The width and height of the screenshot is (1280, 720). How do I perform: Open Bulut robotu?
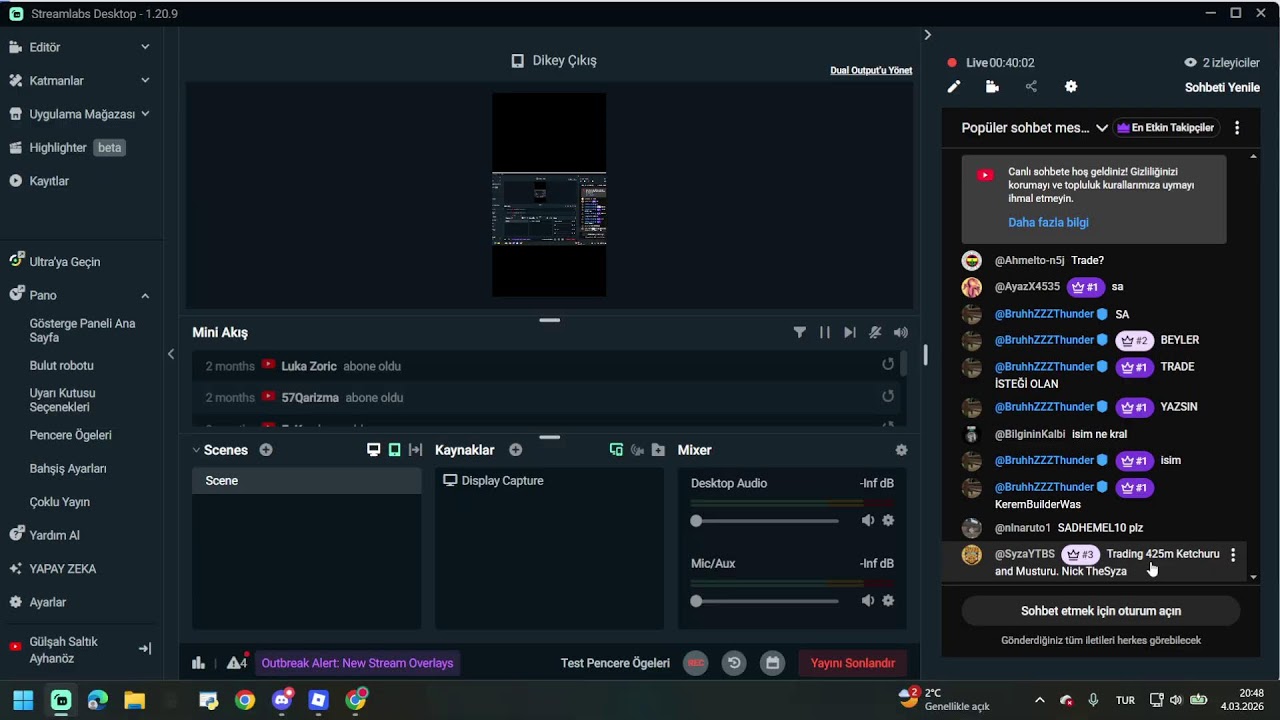pos(62,366)
